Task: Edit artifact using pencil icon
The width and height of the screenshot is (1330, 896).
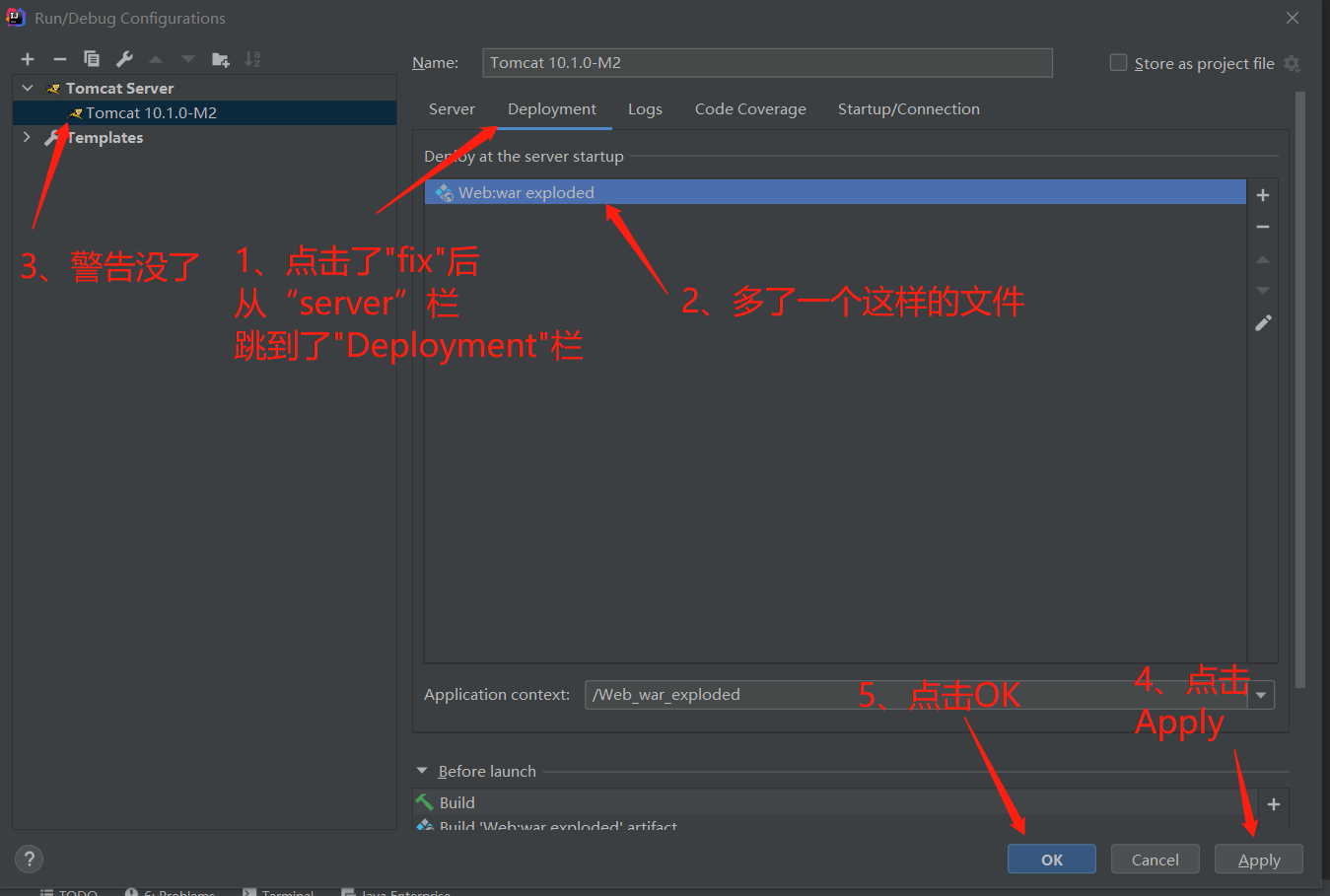Action: point(1263,322)
